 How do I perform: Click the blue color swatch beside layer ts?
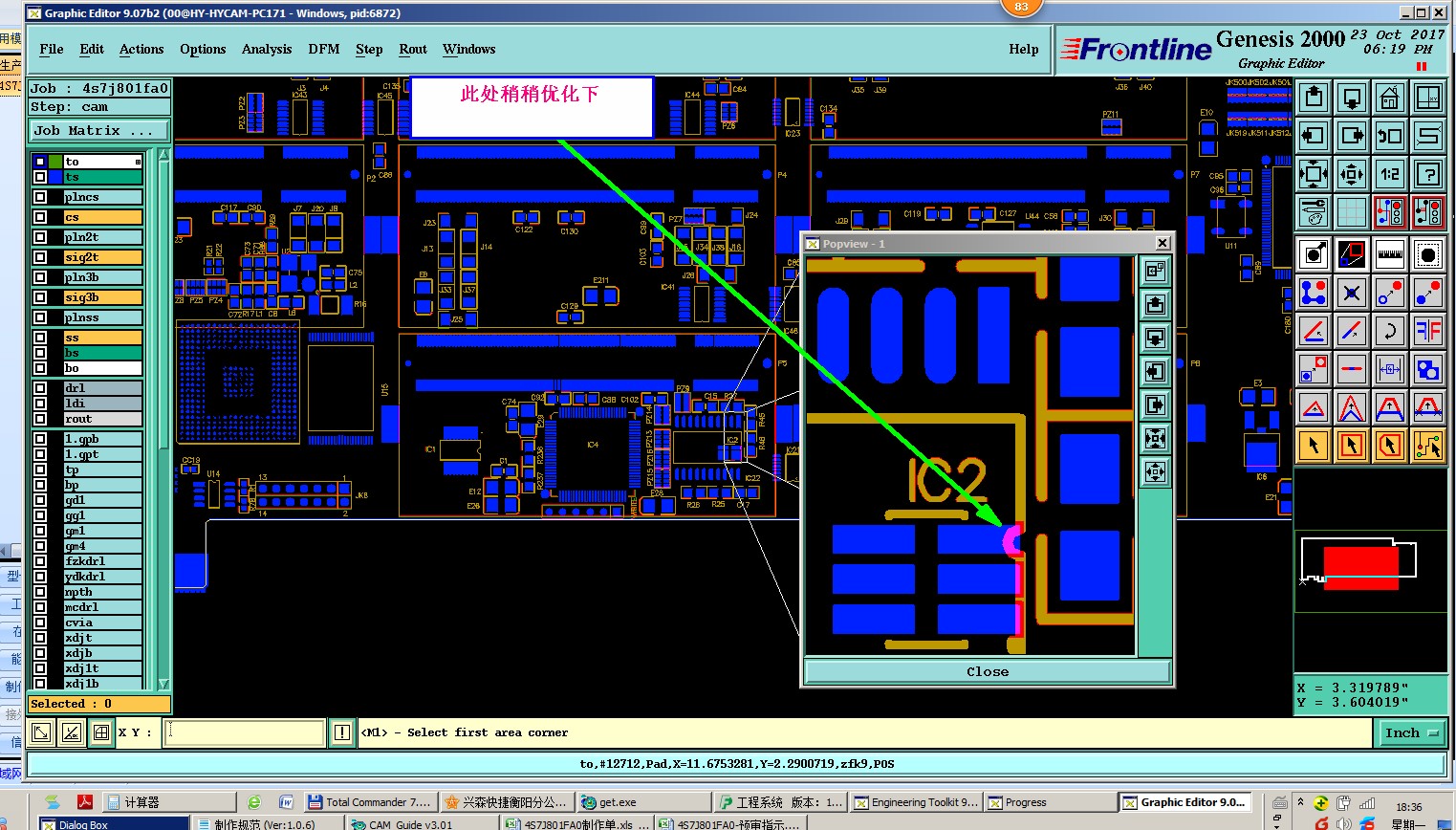click(x=55, y=177)
